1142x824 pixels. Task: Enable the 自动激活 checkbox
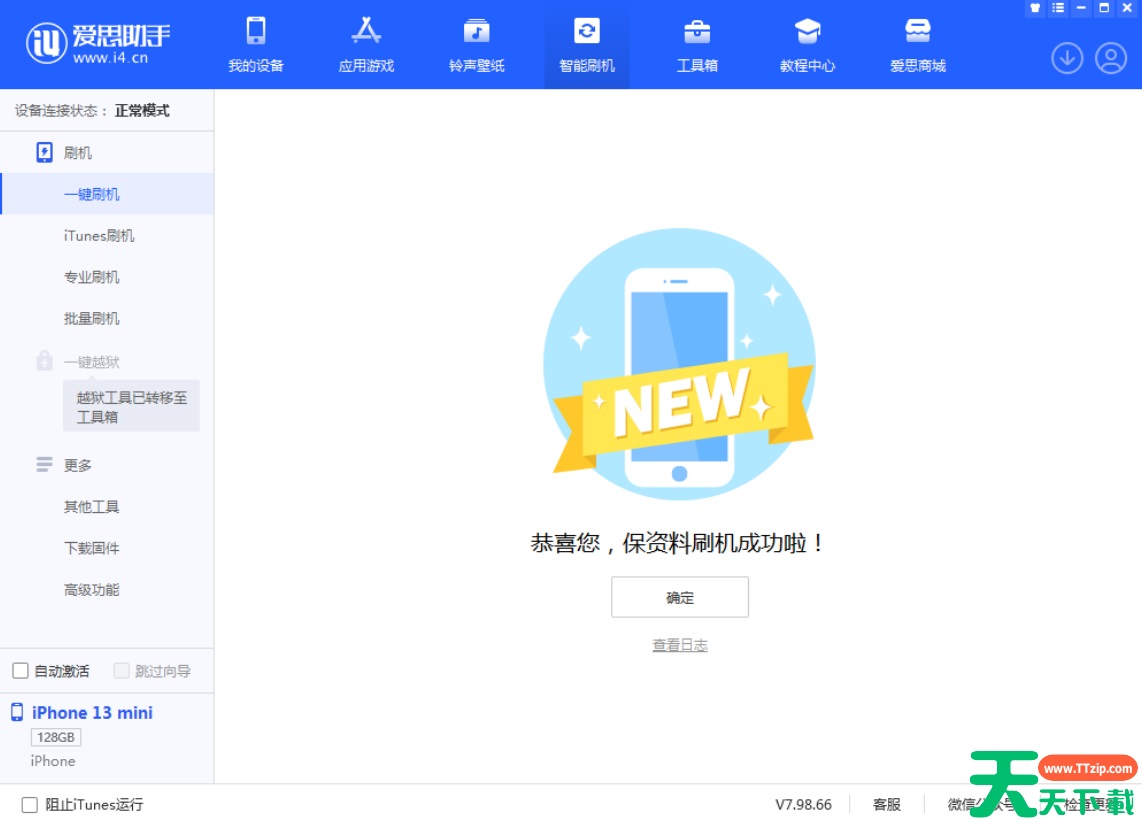pyautogui.click(x=20, y=671)
